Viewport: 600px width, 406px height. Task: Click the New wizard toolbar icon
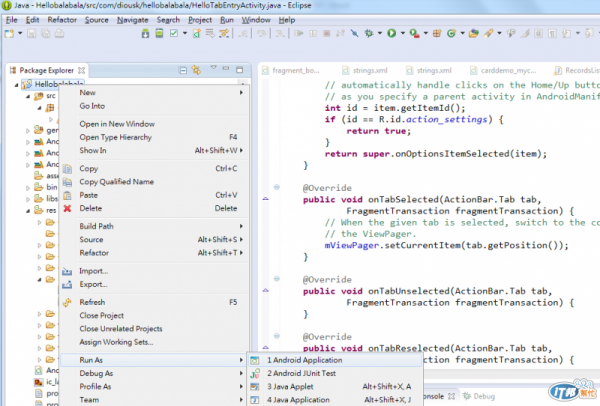coord(9,34)
